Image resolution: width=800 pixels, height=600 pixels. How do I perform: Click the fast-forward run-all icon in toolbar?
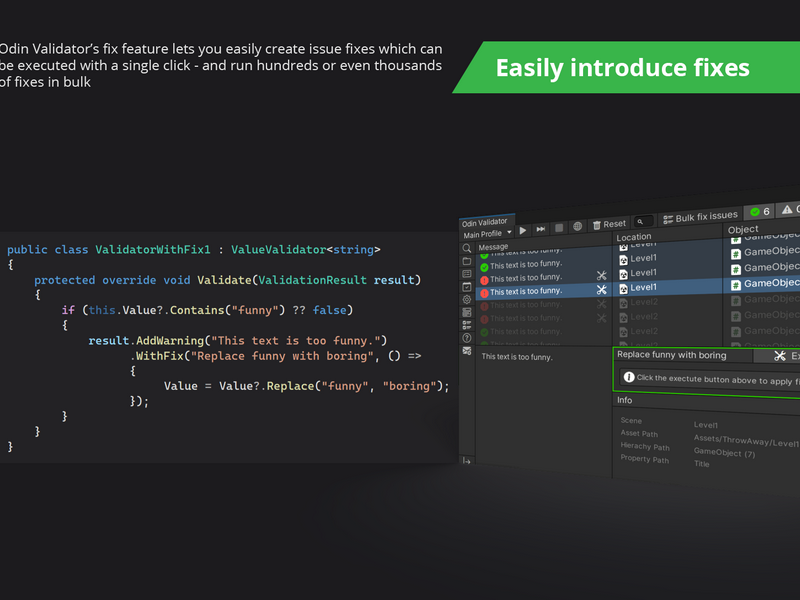pyautogui.click(x=541, y=229)
